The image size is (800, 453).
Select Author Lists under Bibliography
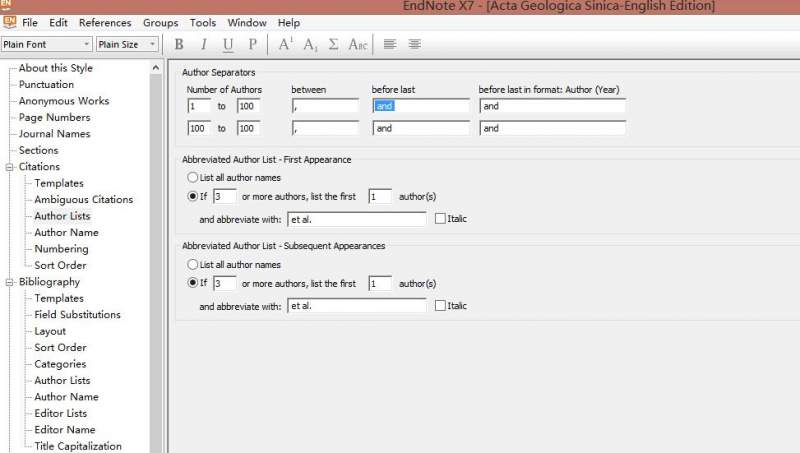(62, 381)
